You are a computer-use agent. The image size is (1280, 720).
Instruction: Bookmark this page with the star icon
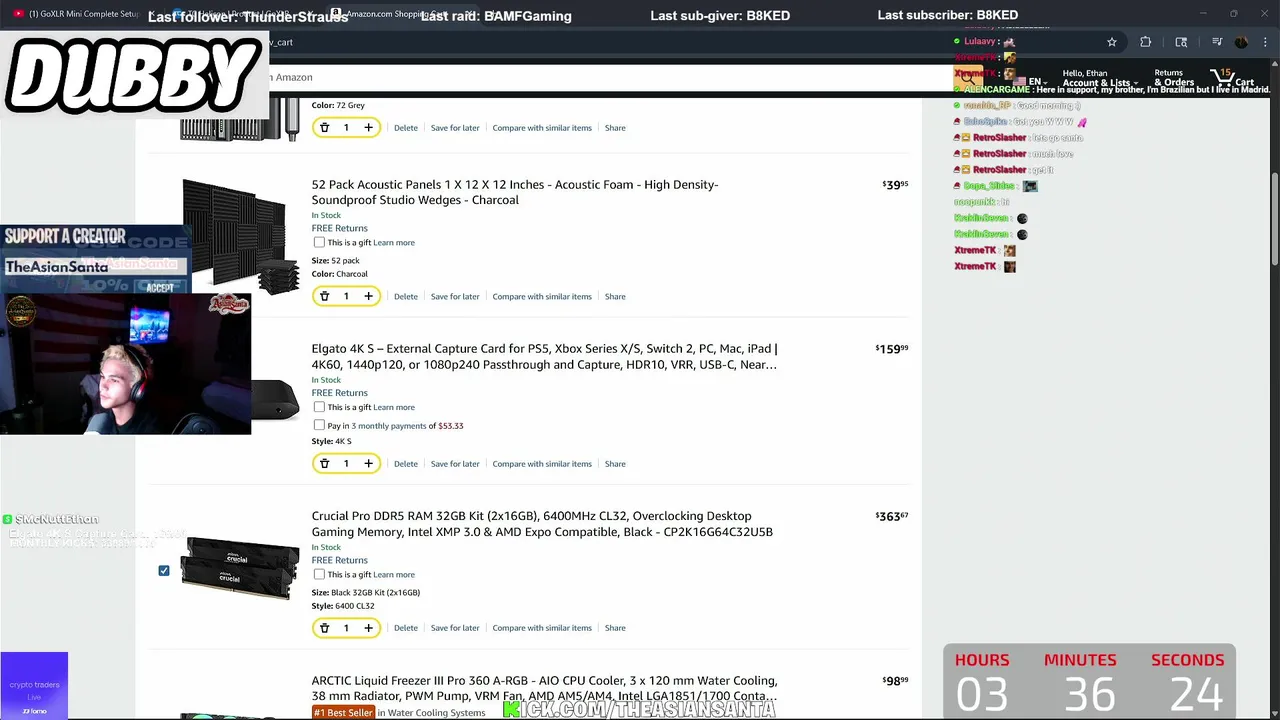point(1111,42)
